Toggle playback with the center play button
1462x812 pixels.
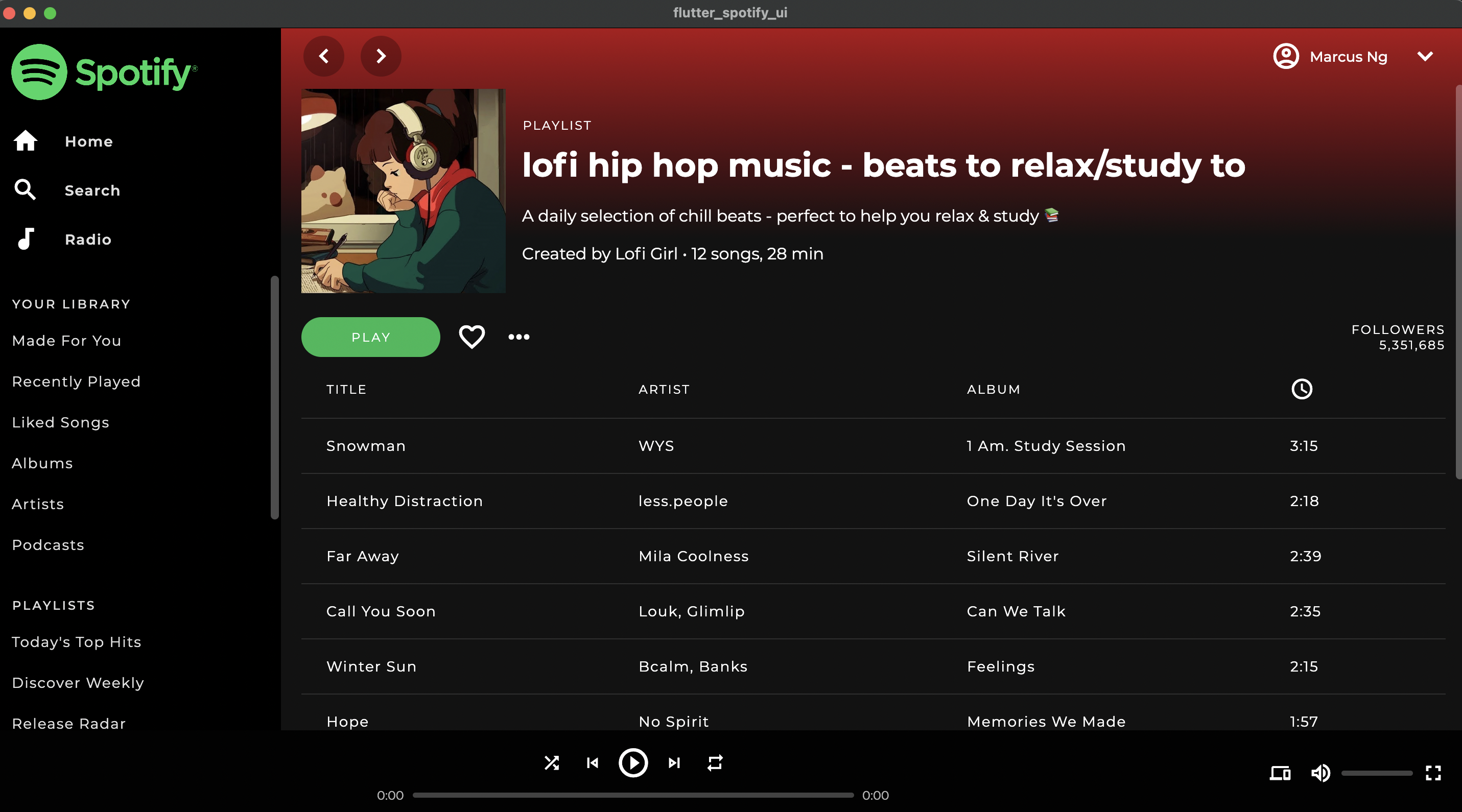633,762
